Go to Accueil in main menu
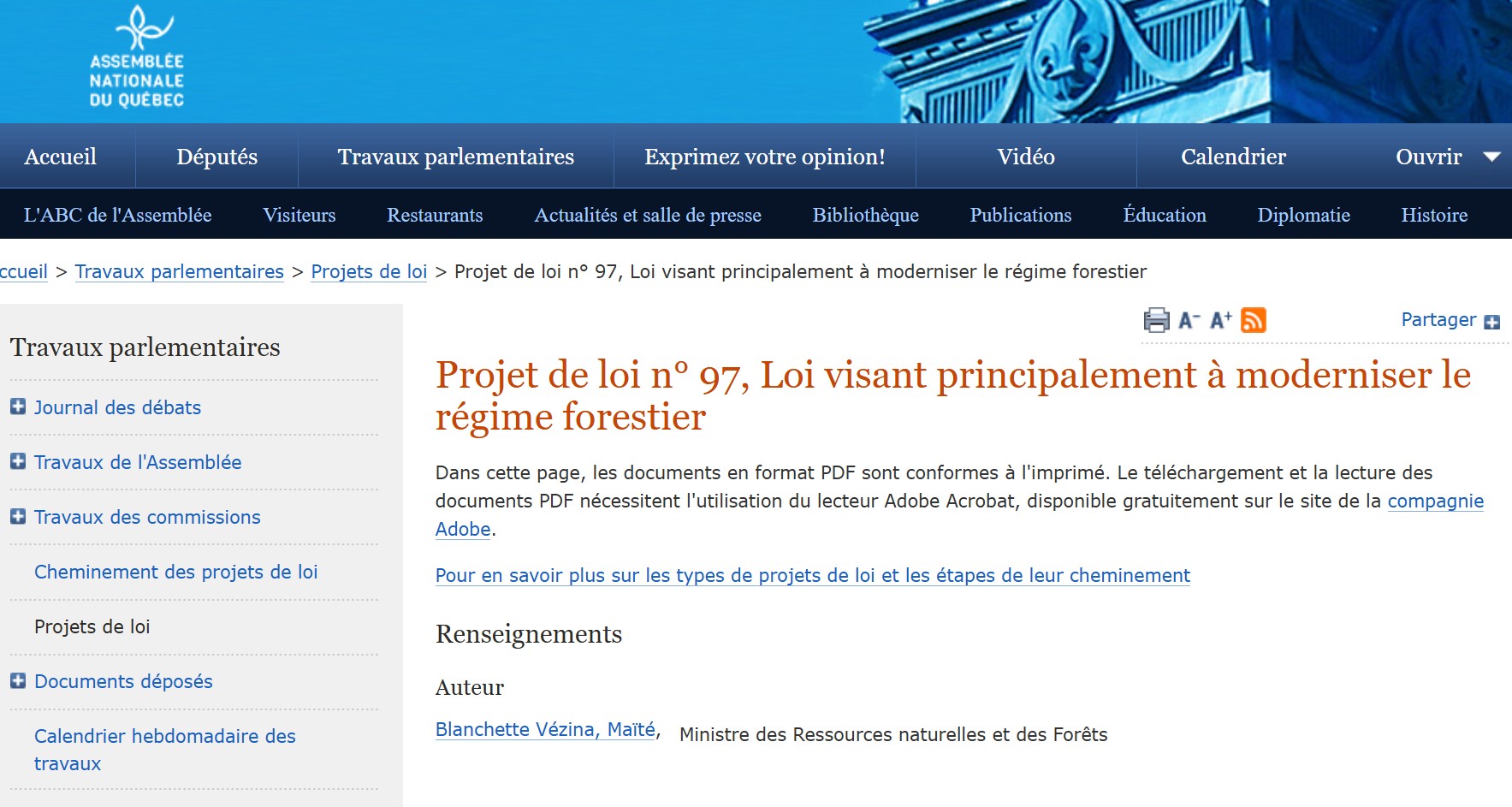 pos(61,157)
